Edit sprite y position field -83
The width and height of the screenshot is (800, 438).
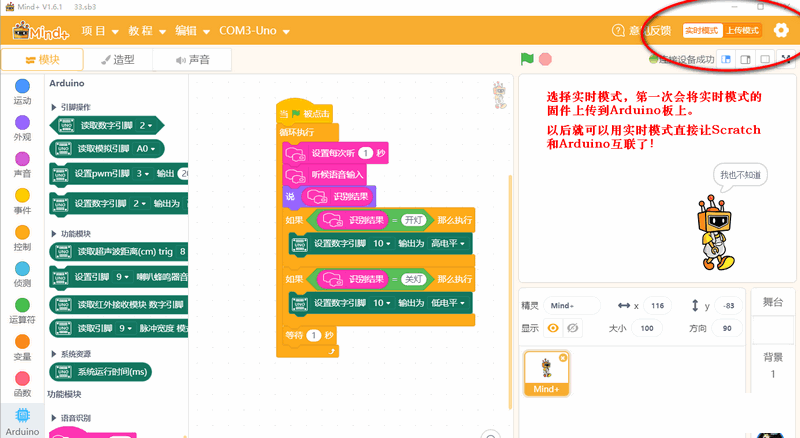point(729,305)
